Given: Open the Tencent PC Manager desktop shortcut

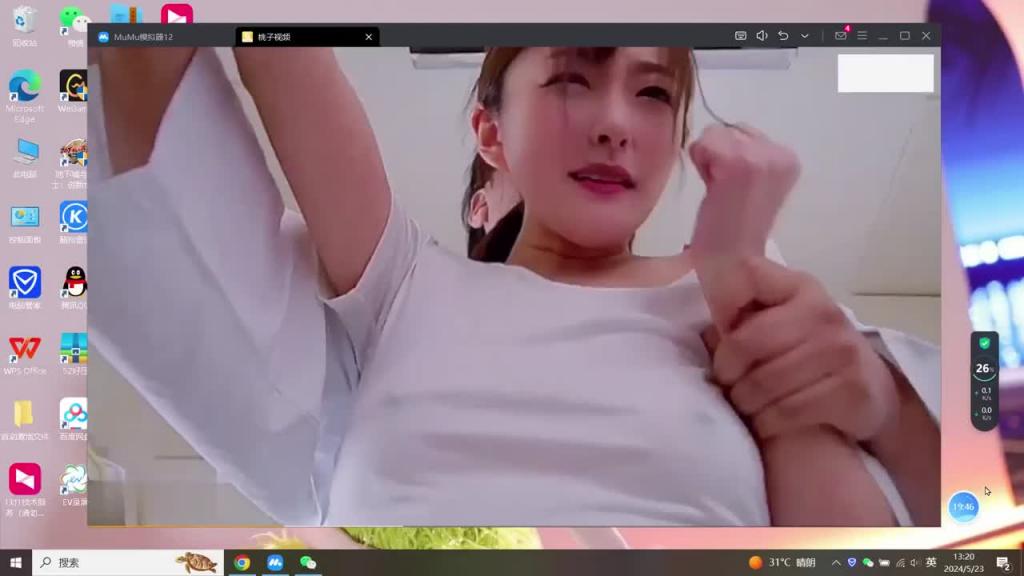Looking at the screenshot, I should pos(25,288).
